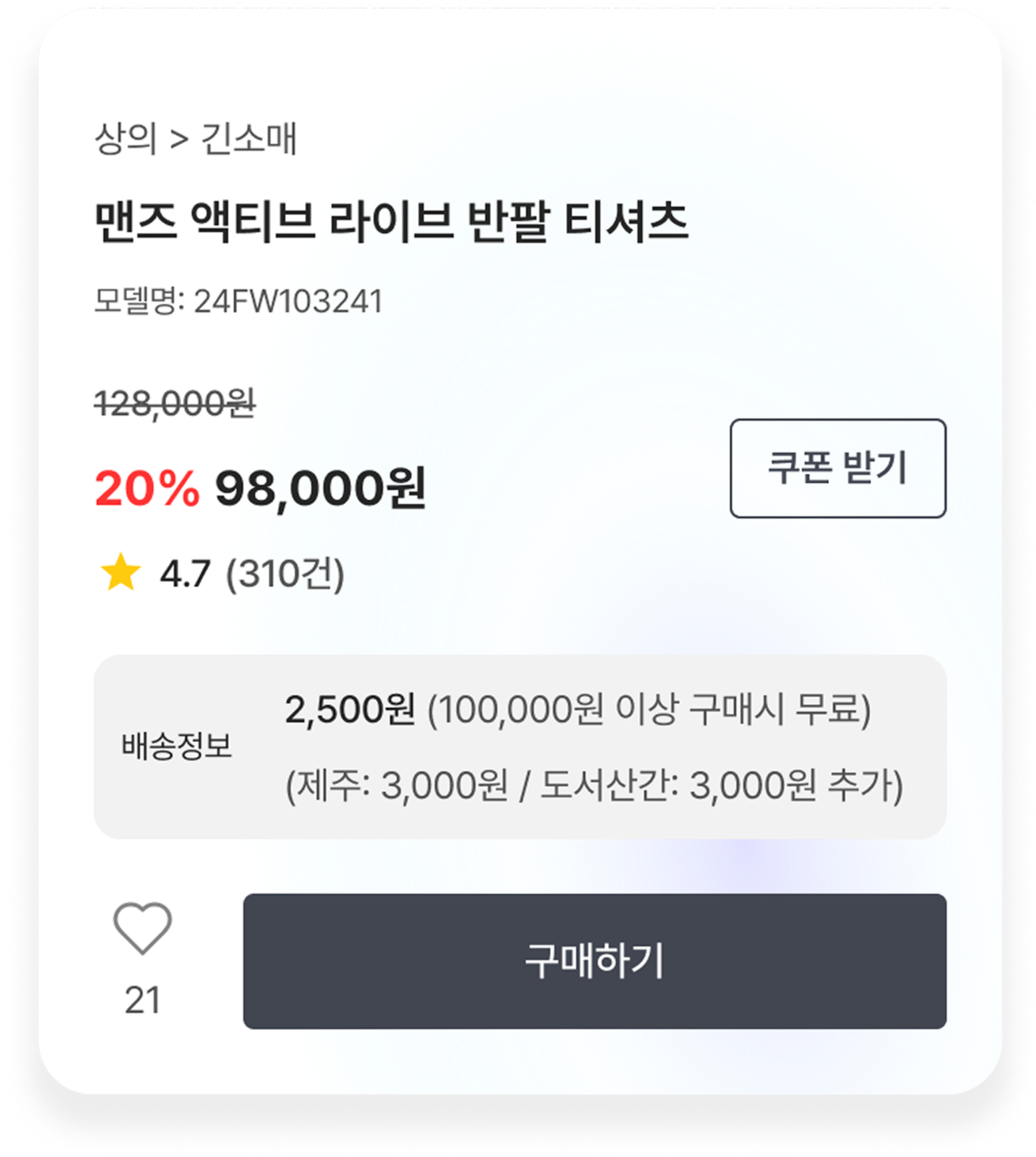This screenshot has height=1157, width=1036.
Task: Click the product title 맨즈 액티브 라이브 반팔 티셔츠
Action: 391,221
